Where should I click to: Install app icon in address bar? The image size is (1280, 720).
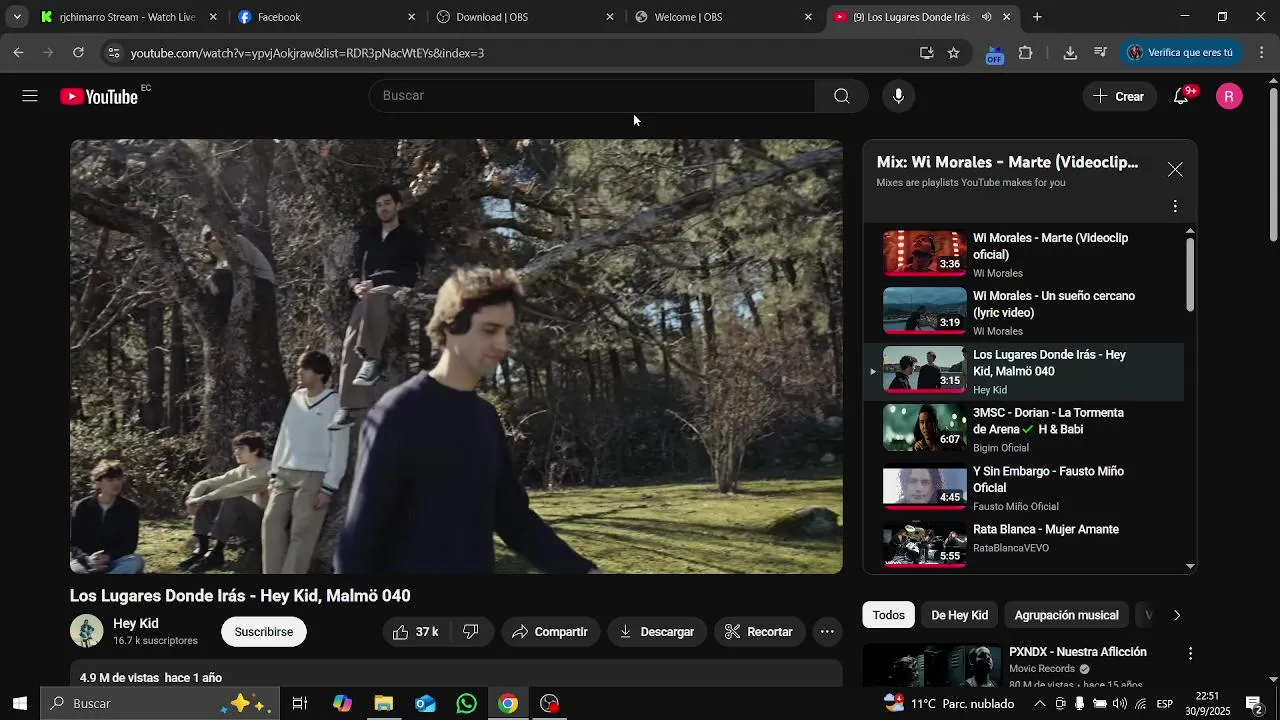(x=926, y=53)
